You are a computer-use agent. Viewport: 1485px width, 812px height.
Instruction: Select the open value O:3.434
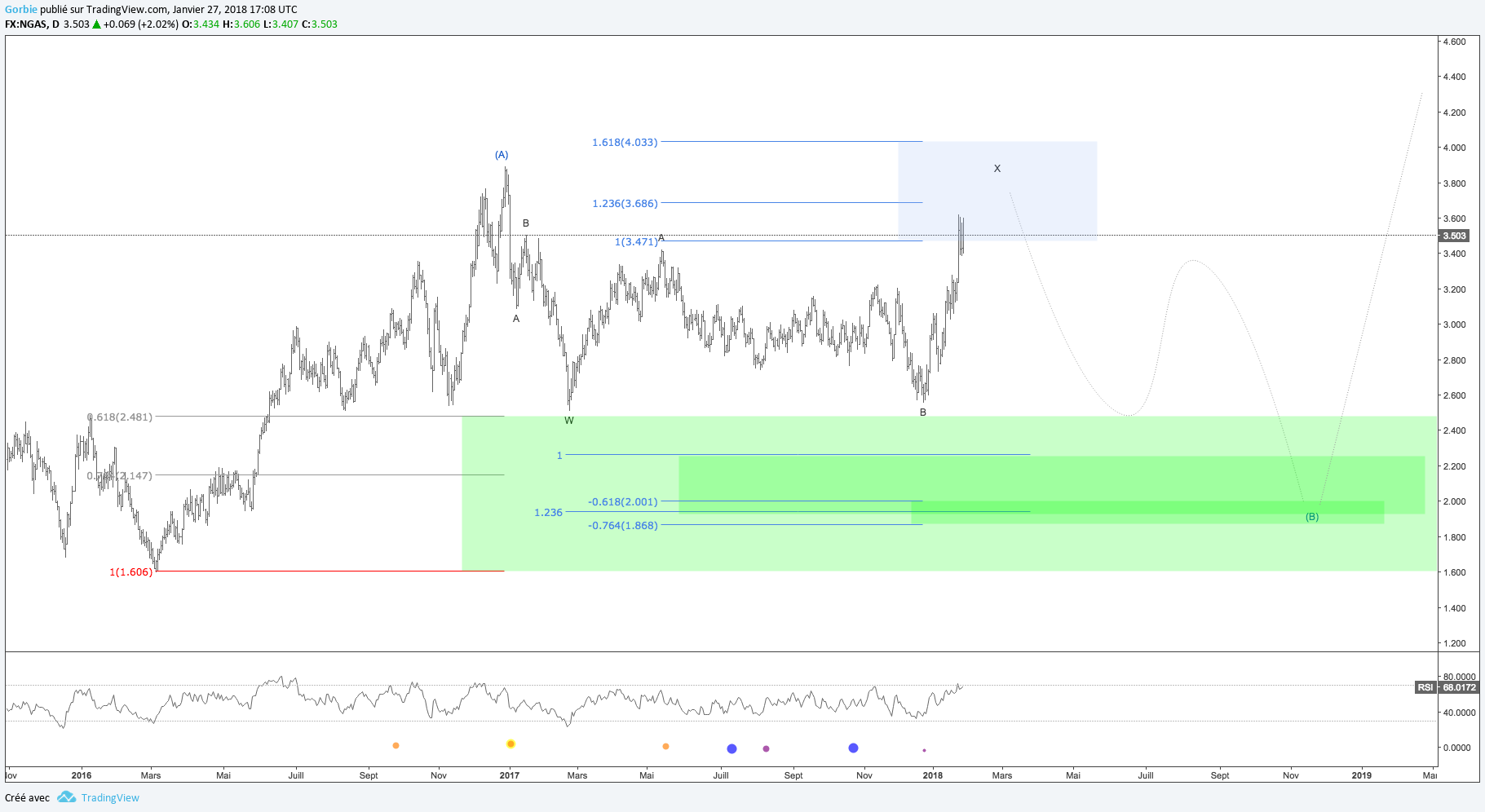(201, 24)
